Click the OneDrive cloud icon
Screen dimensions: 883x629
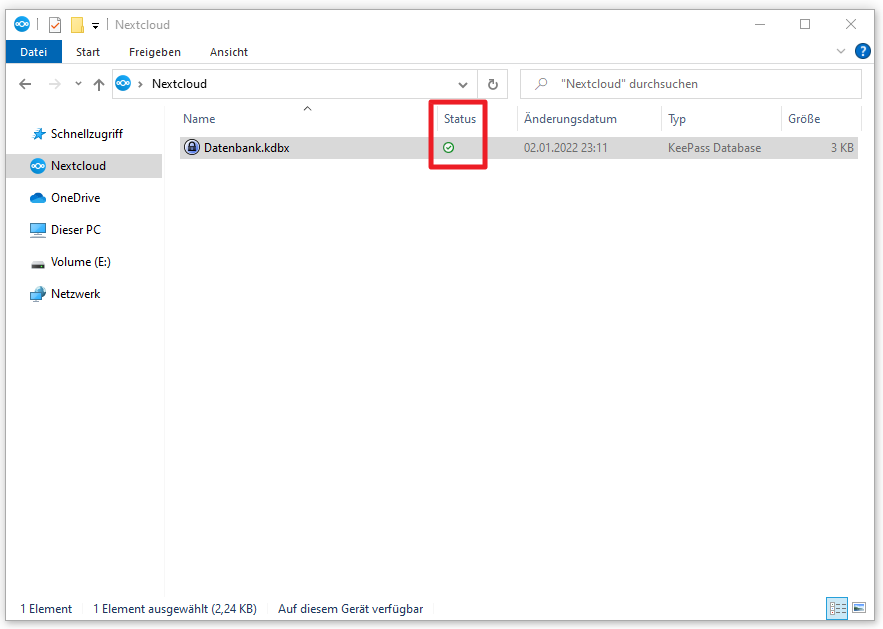(38, 198)
